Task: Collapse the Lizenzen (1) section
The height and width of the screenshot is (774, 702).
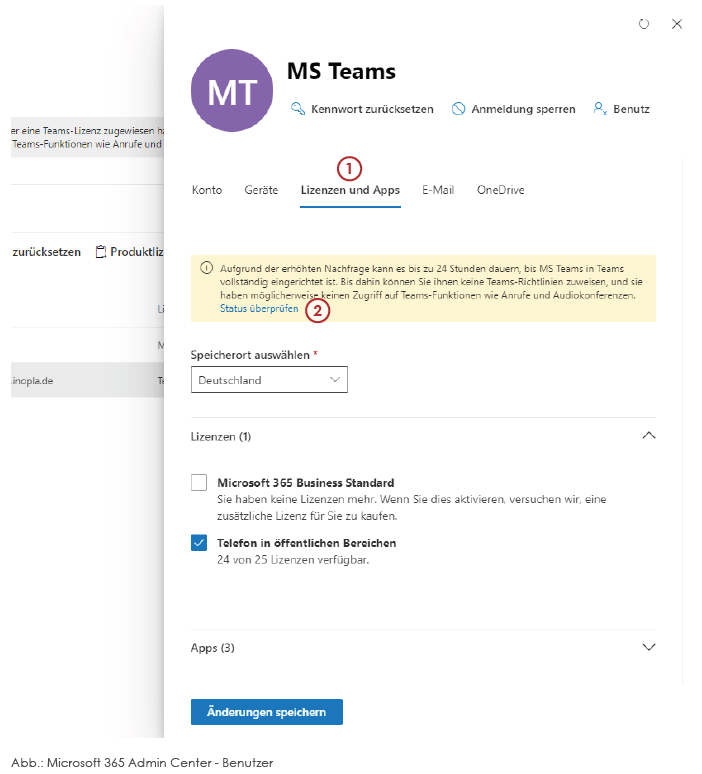Action: click(x=649, y=436)
